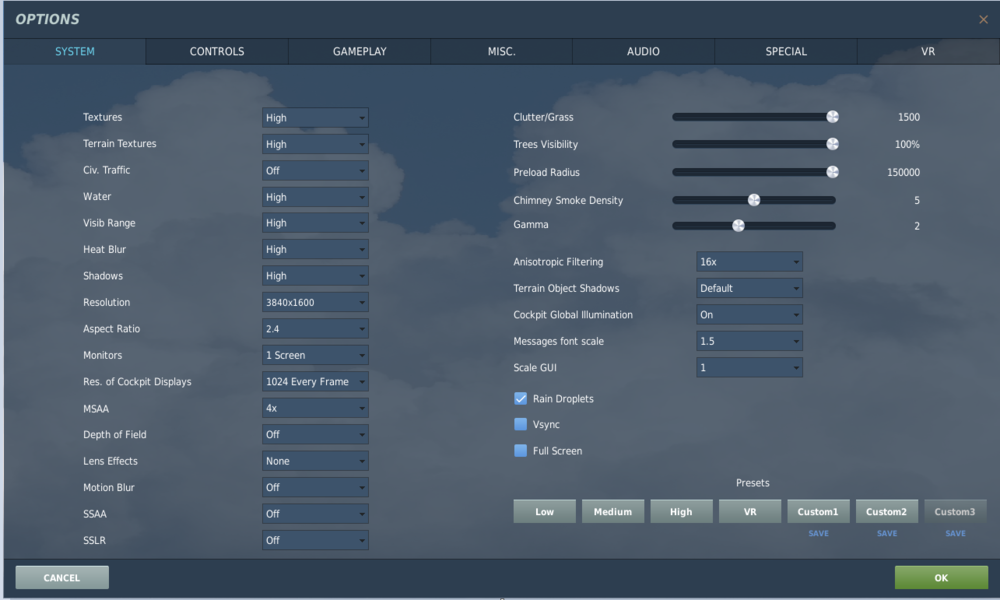Click the Clutter/Grass slider handle
Image resolution: width=1000 pixels, height=600 pixels.
coord(832,117)
